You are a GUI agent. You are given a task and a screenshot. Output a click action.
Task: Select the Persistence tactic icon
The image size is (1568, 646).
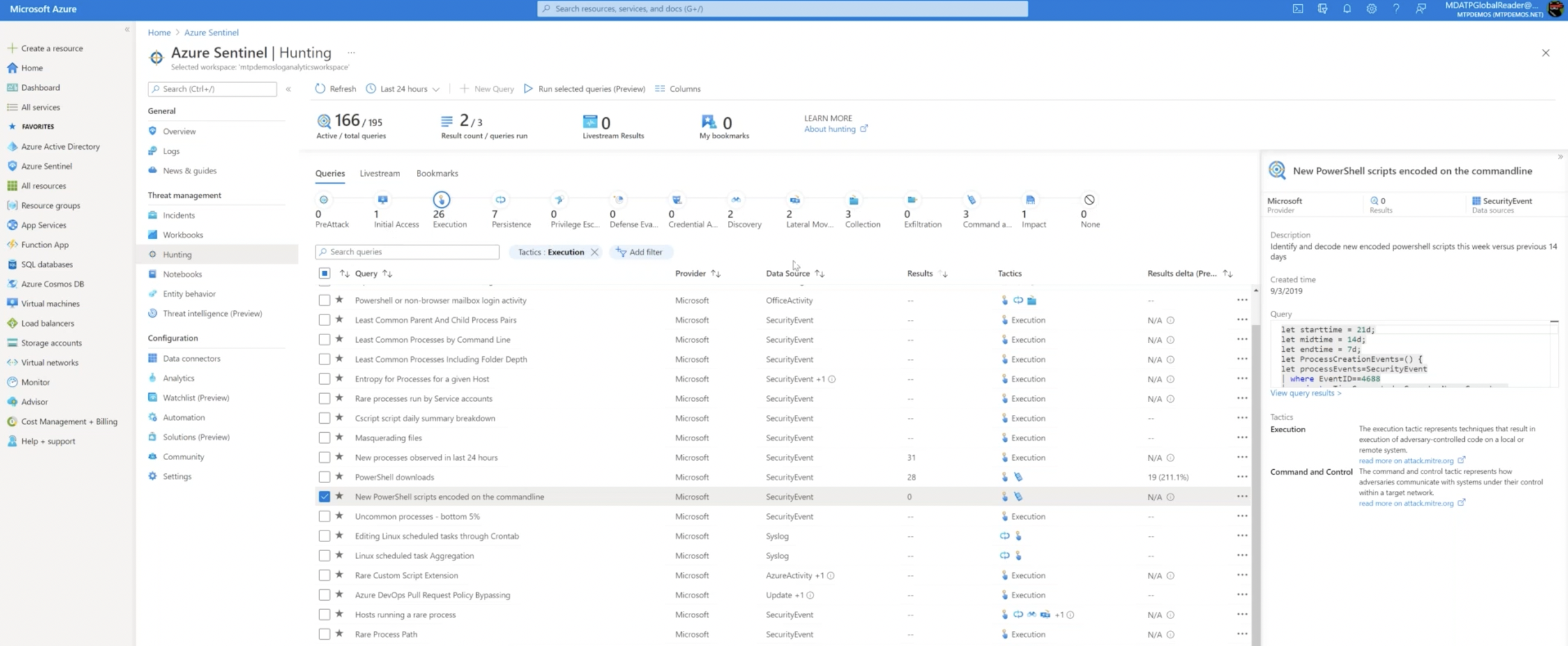[500, 200]
